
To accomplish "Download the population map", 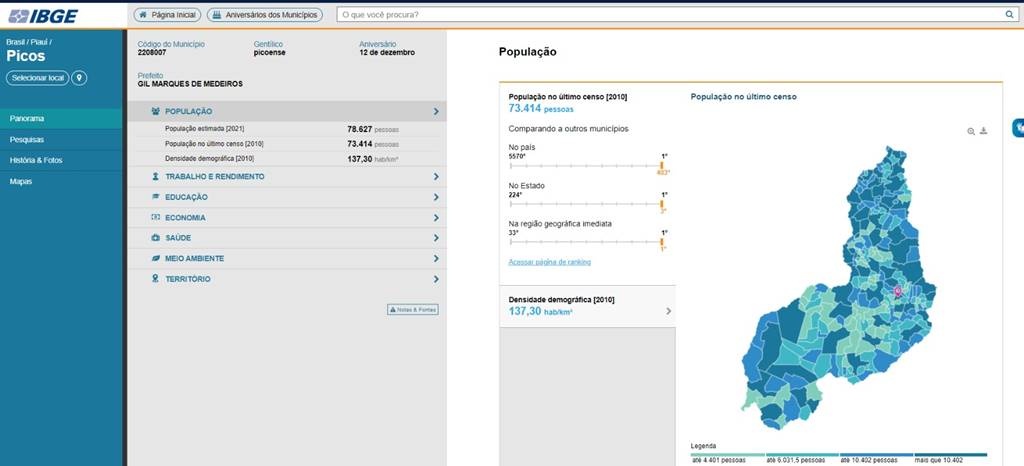I will [983, 131].
